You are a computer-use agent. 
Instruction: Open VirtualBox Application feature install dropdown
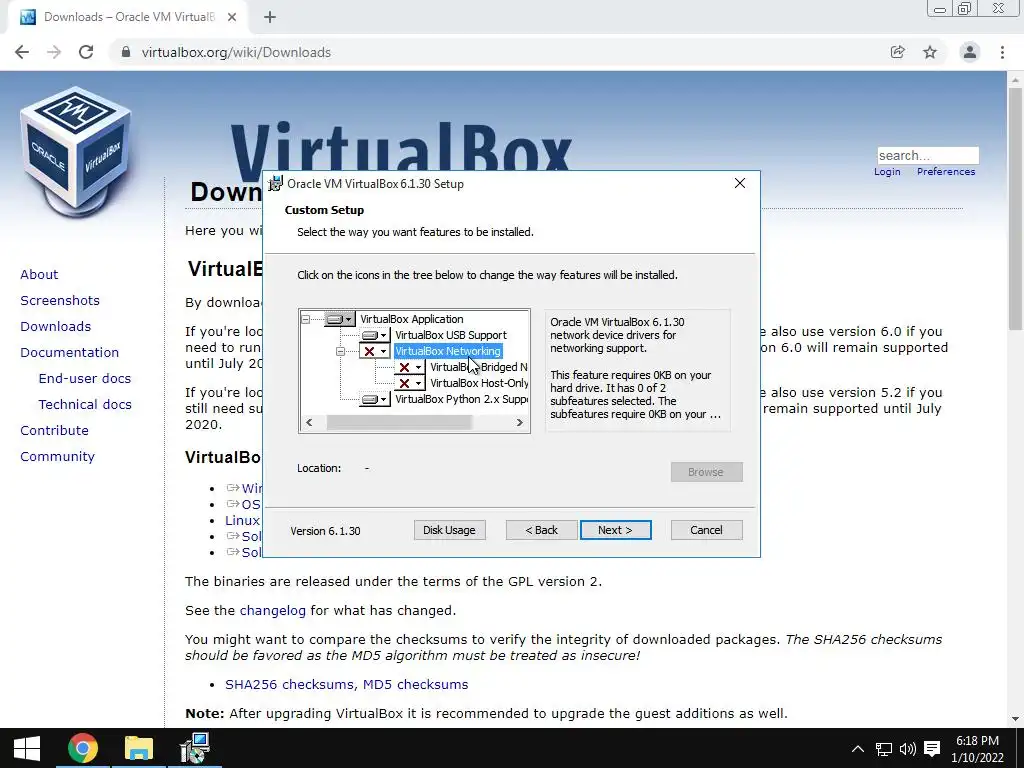[340, 319]
